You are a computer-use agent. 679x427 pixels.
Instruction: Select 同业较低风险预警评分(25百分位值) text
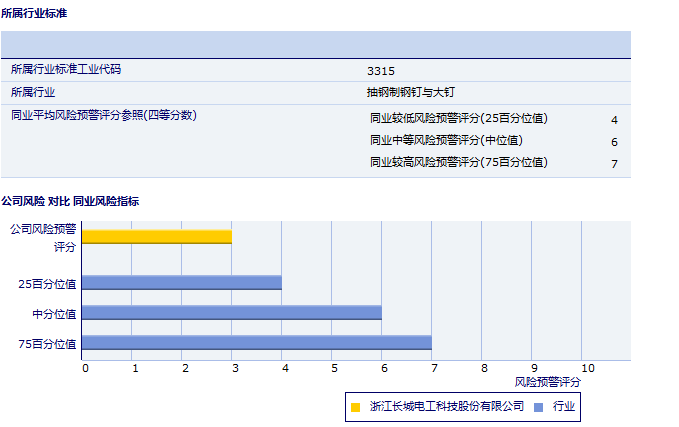459,118
